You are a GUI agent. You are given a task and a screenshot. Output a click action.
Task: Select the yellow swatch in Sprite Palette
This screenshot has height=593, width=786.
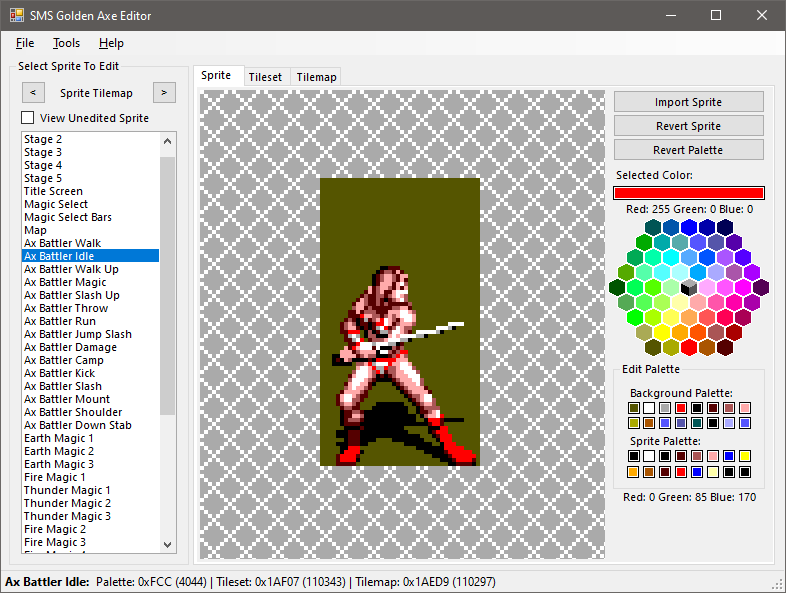coord(745,456)
